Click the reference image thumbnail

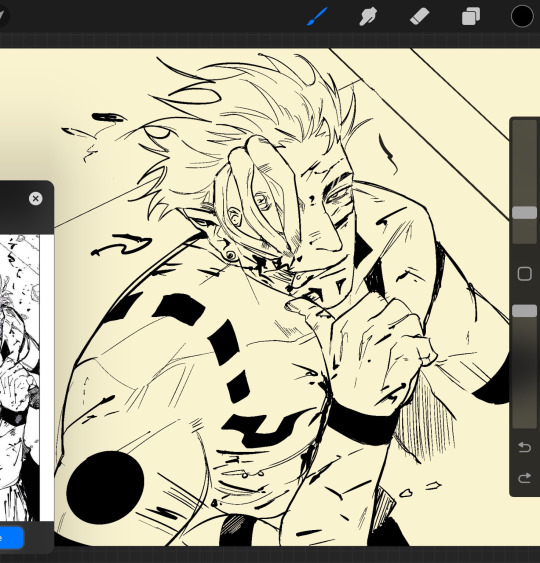point(20,378)
